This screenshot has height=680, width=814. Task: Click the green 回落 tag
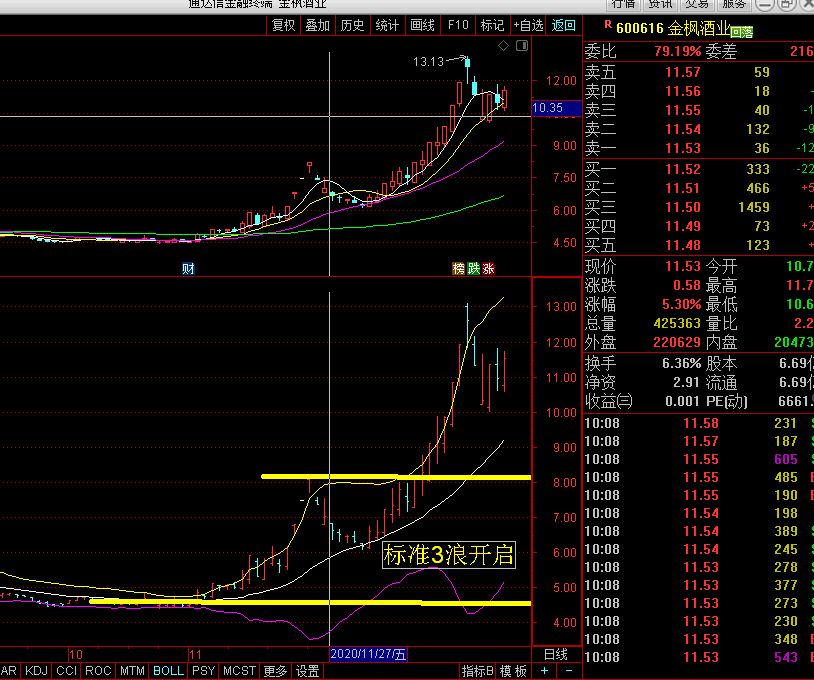pos(741,32)
